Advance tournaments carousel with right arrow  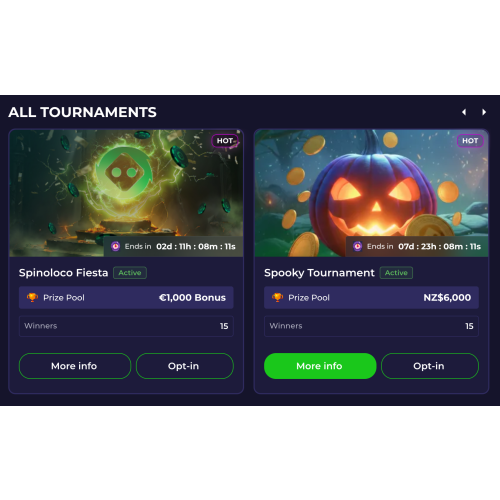pyautogui.click(x=484, y=112)
